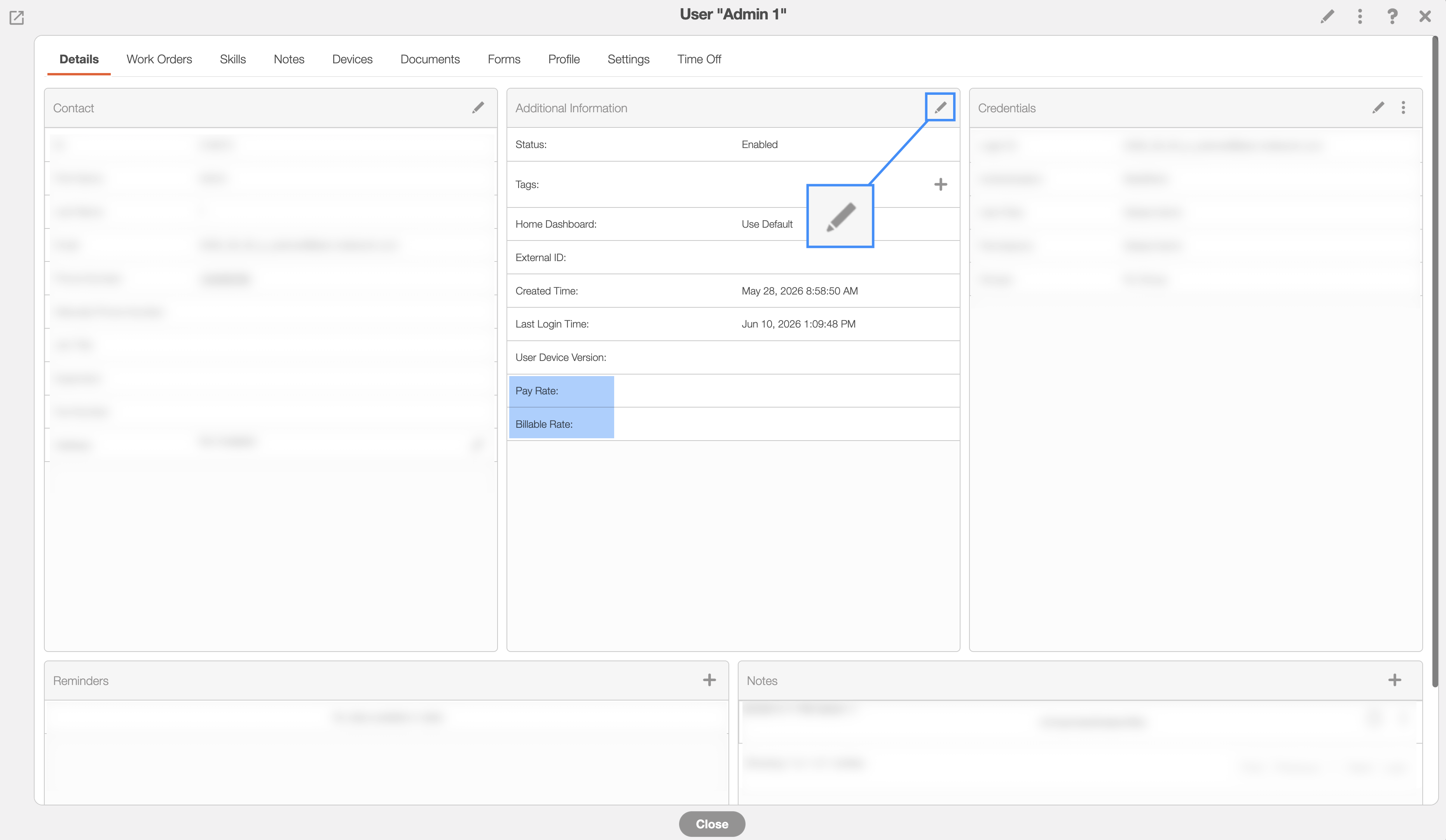Open user in new window icon
The image size is (1446, 840).
17,17
